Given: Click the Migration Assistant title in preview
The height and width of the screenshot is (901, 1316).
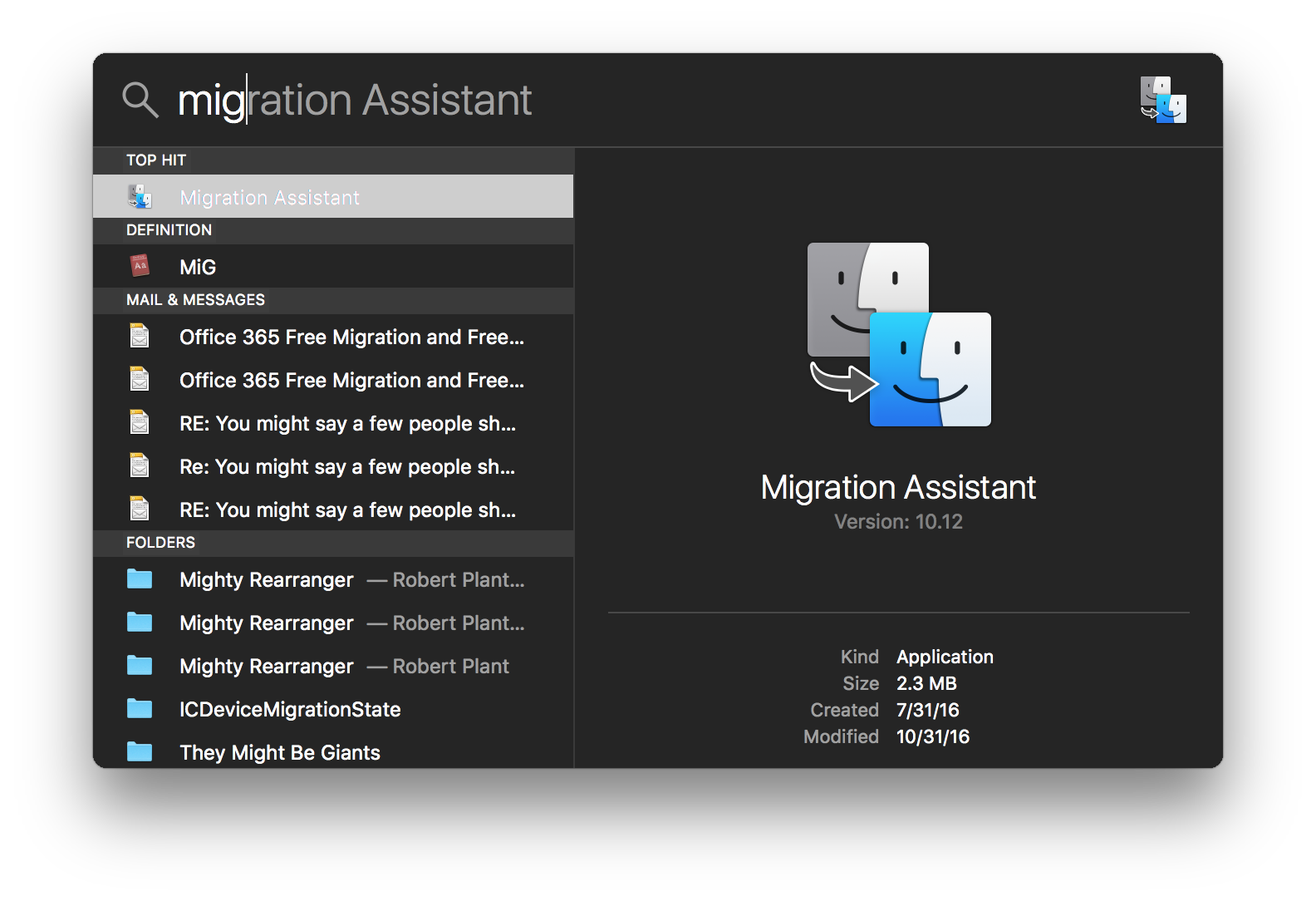Looking at the screenshot, I should pyautogui.click(x=898, y=487).
